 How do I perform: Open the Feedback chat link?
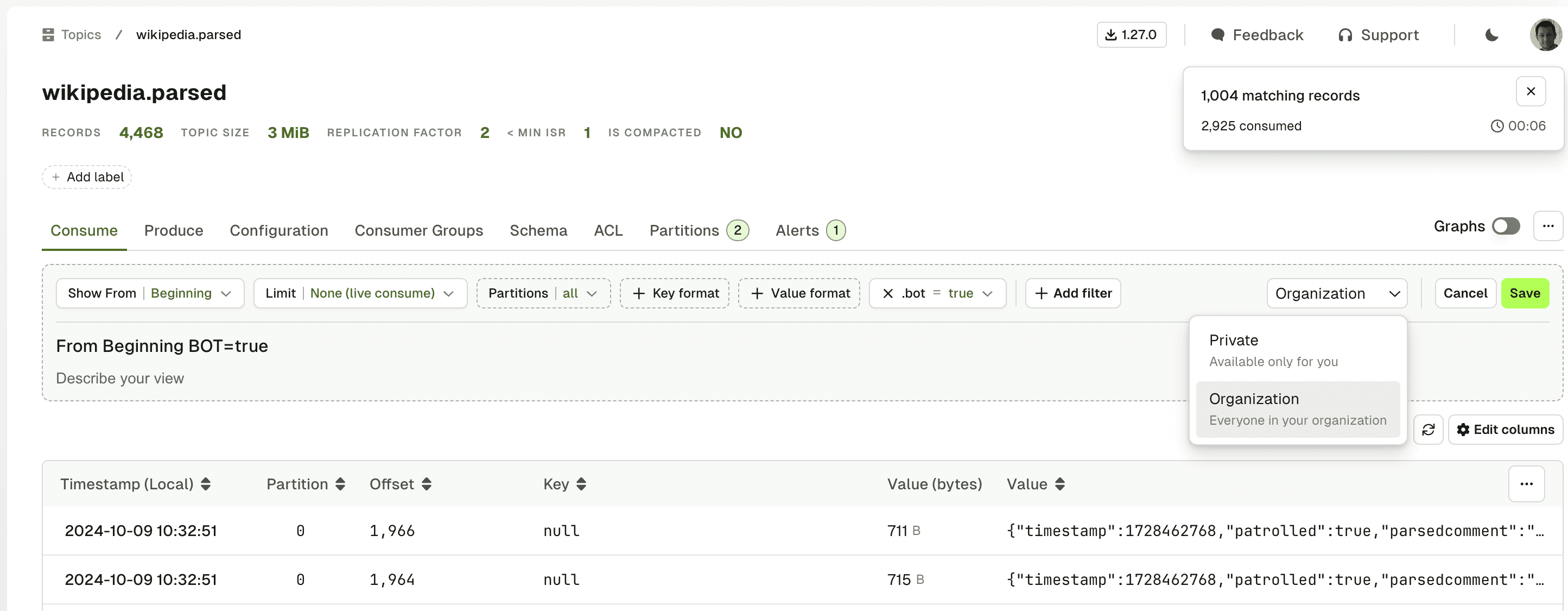point(1256,35)
